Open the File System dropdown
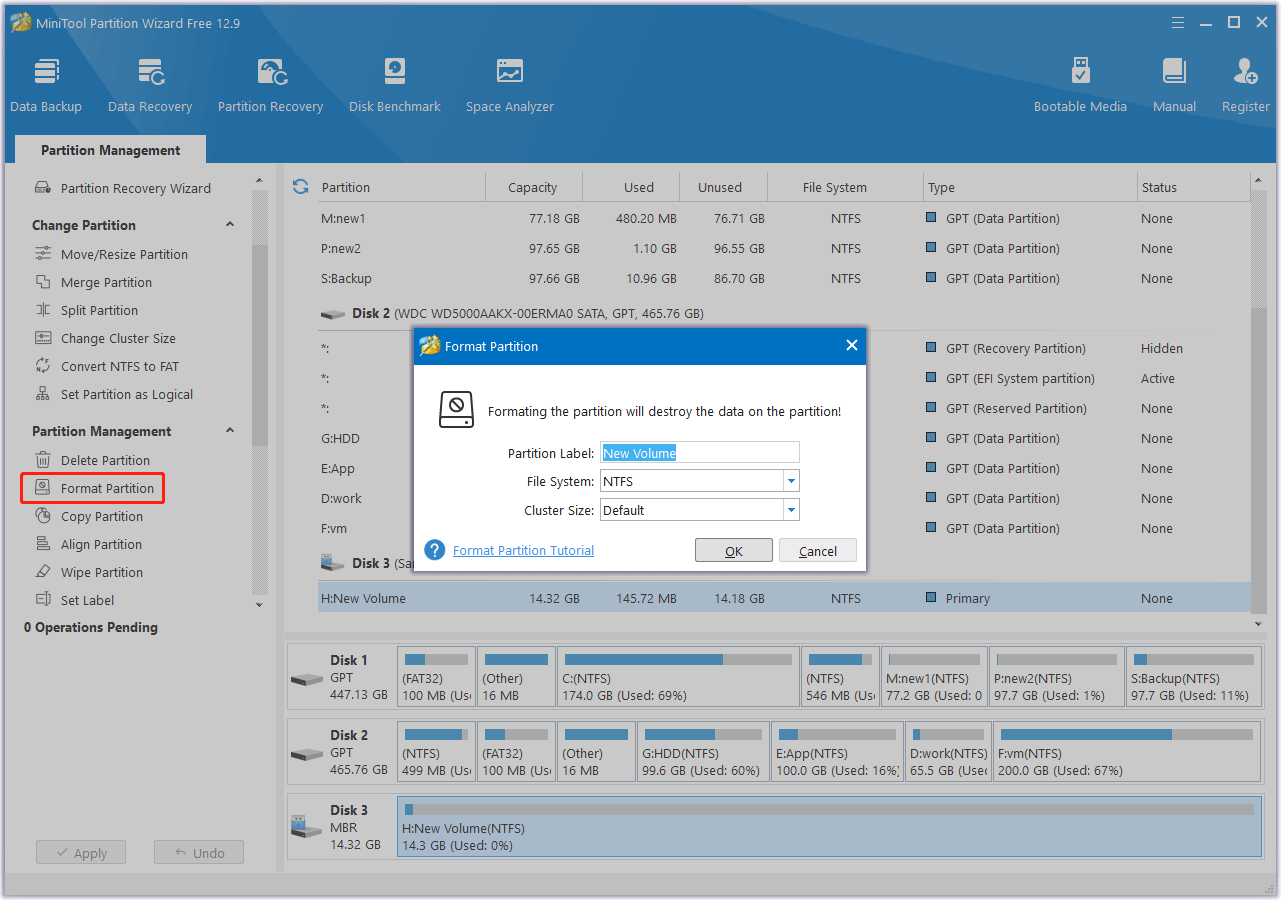 [x=790, y=481]
